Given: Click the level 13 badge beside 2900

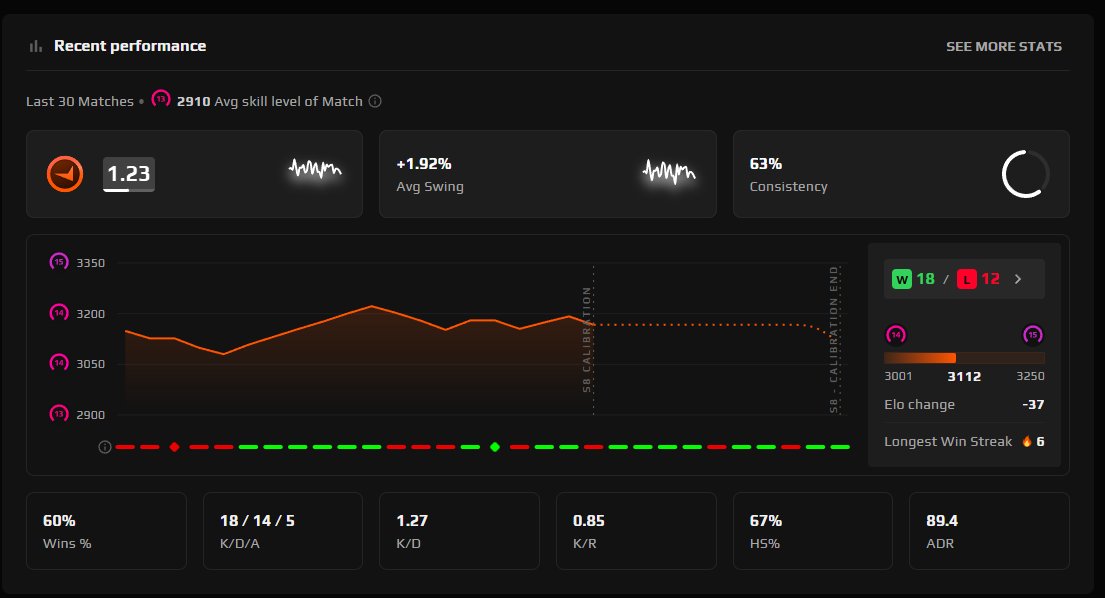Looking at the screenshot, I should tap(59, 414).
